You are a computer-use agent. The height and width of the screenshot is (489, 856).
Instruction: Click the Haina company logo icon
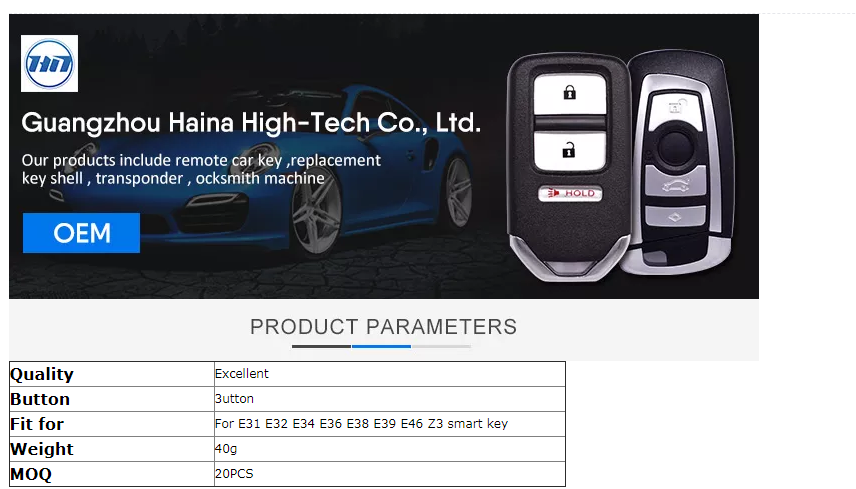49,63
